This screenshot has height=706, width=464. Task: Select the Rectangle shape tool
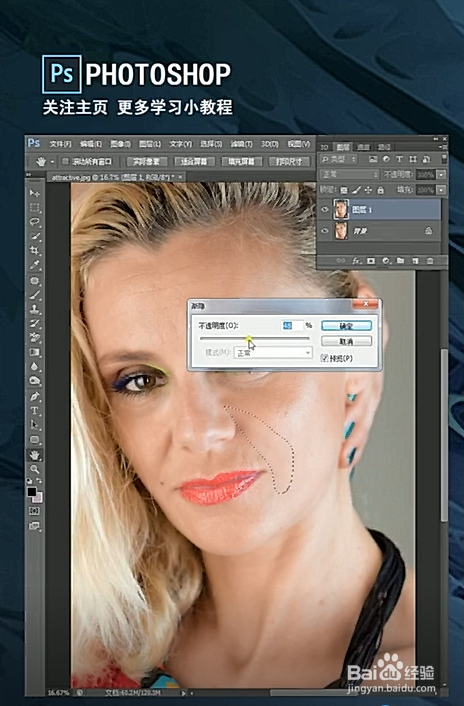pos(35,439)
